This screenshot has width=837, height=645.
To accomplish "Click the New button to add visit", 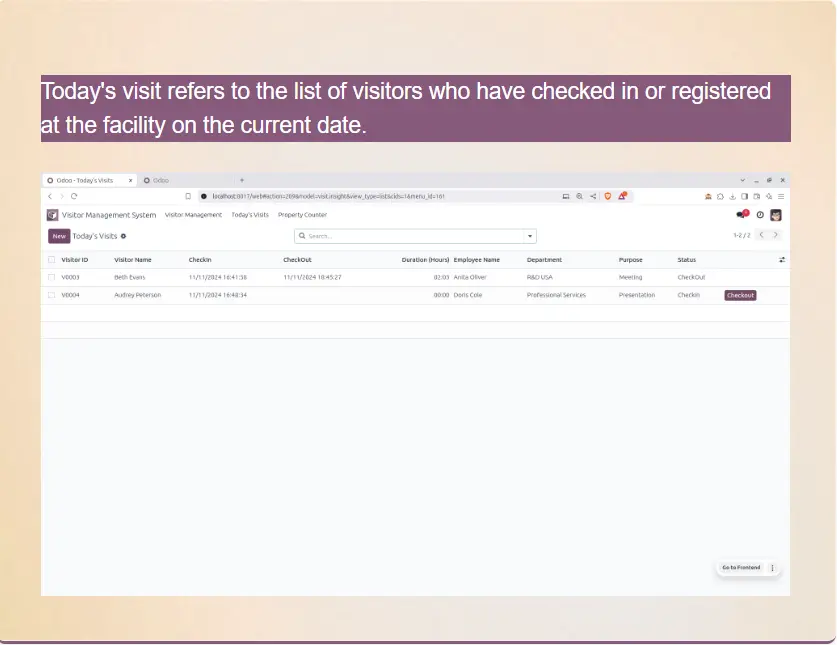I will coord(59,237).
